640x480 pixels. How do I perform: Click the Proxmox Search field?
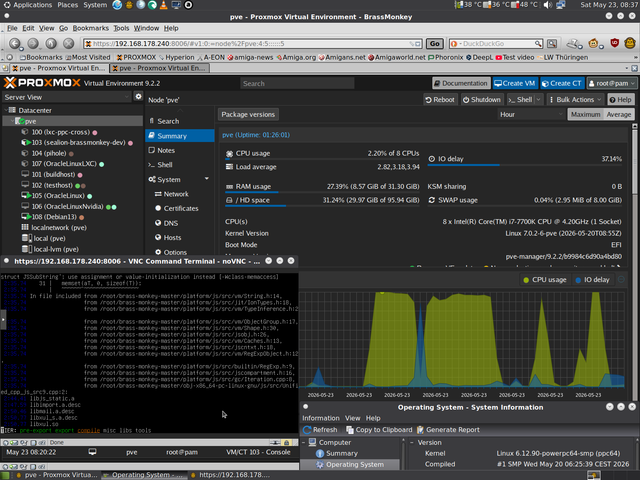click(297, 83)
